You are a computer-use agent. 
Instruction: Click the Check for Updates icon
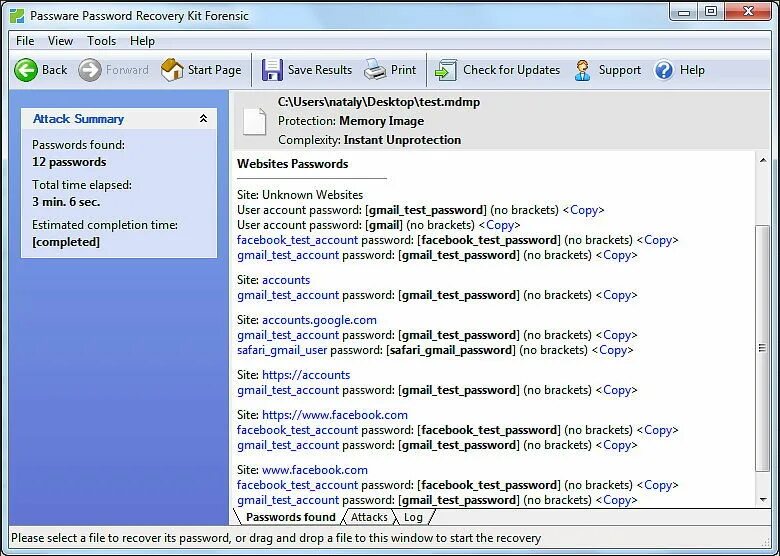[x=446, y=70]
